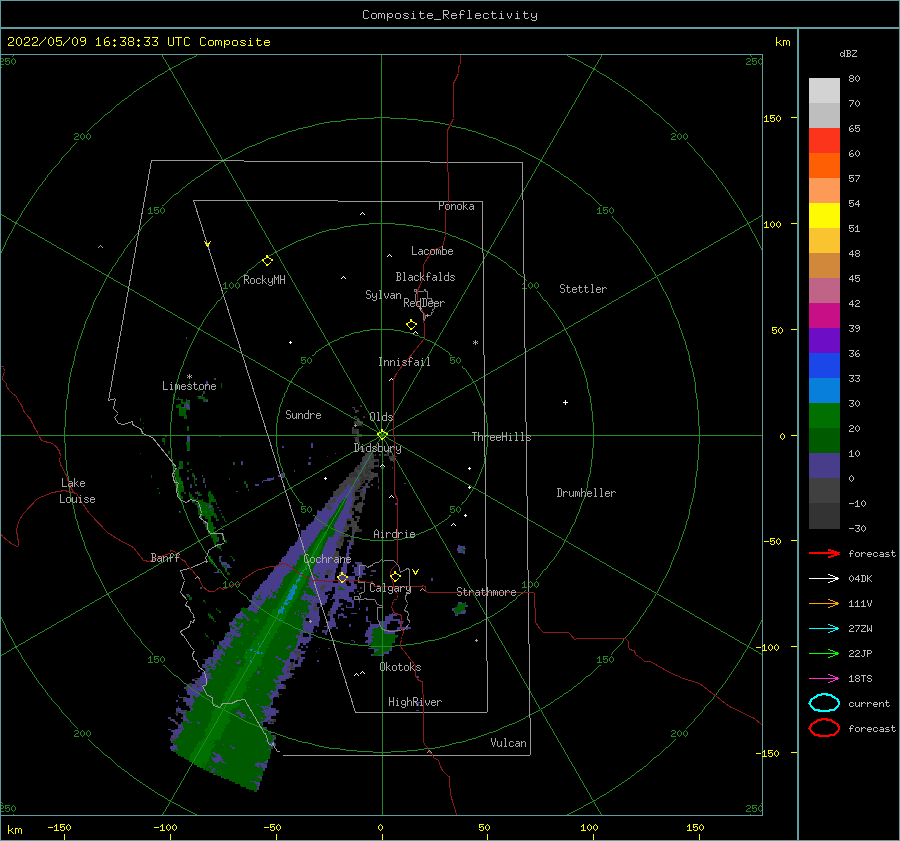Click the 'Lacombe' city label
Image resolution: width=900 pixels, height=841 pixels.
click(432, 251)
